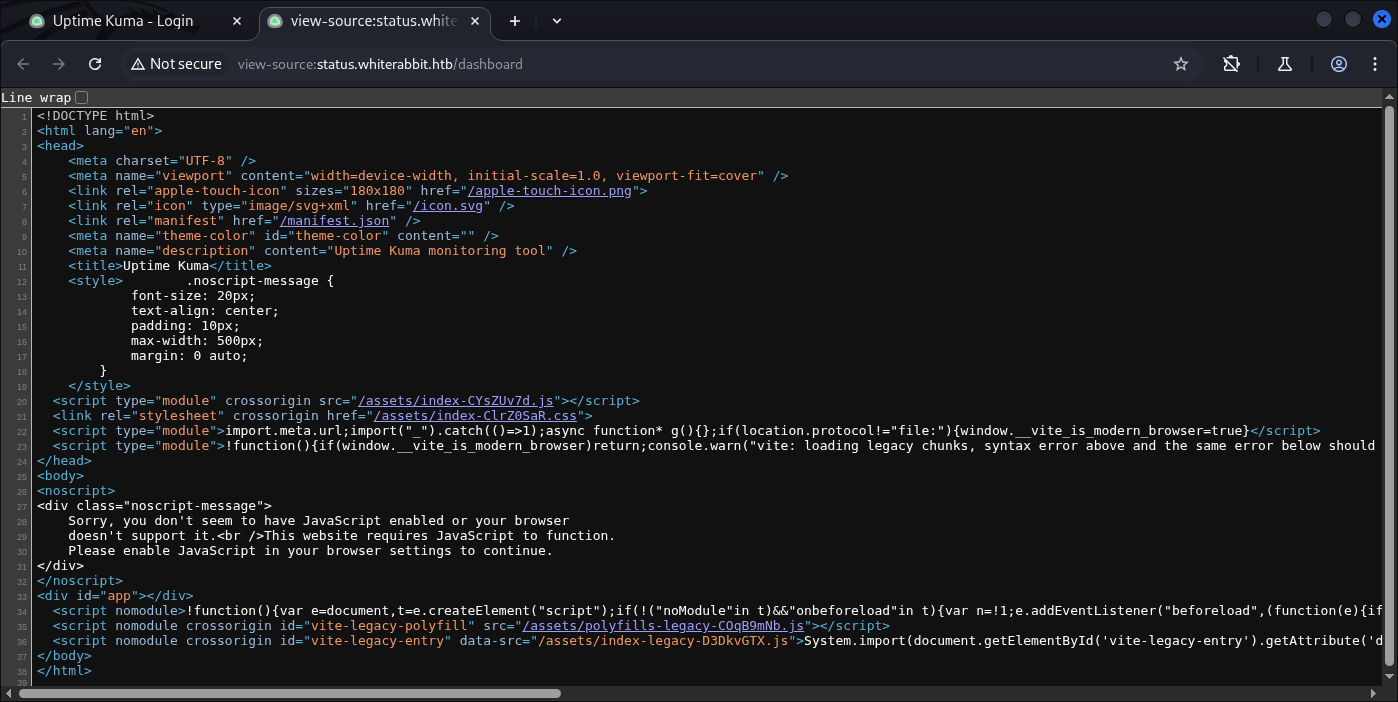This screenshot has width=1398, height=702.
Task: Open the three-dot browser menu
Action: tap(1373, 64)
